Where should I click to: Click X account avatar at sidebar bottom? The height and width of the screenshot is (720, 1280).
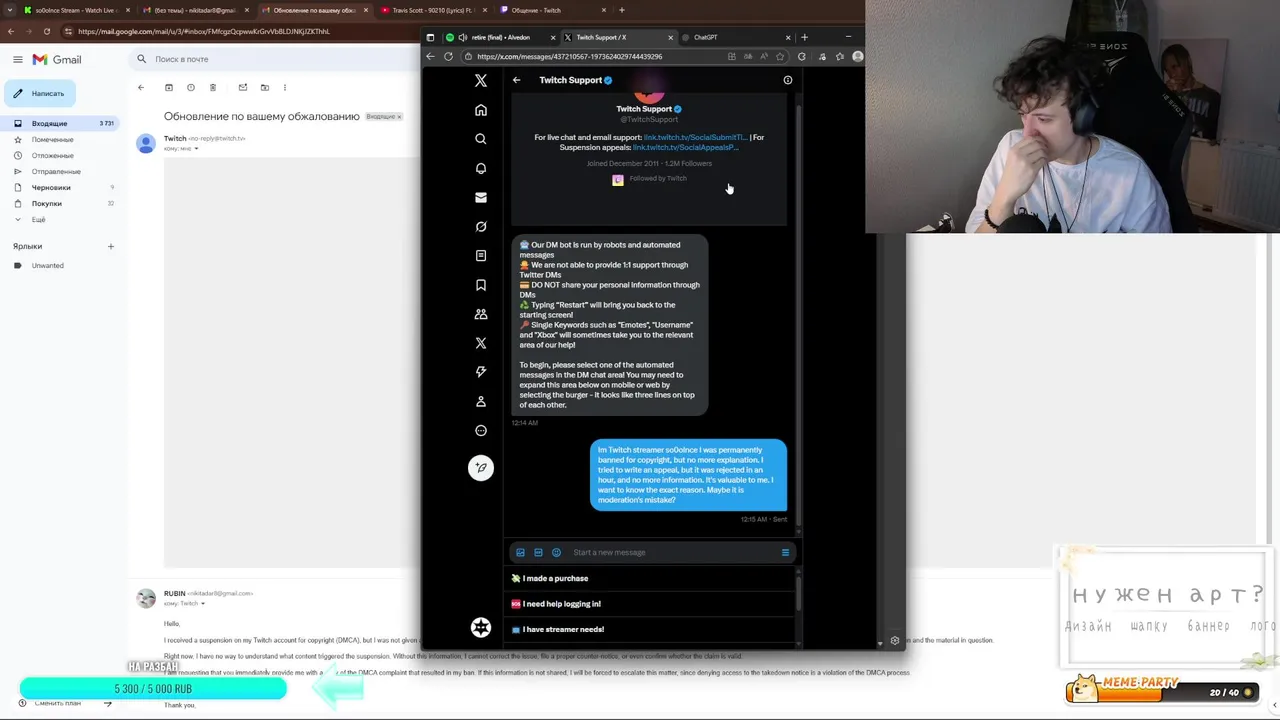[x=481, y=627]
